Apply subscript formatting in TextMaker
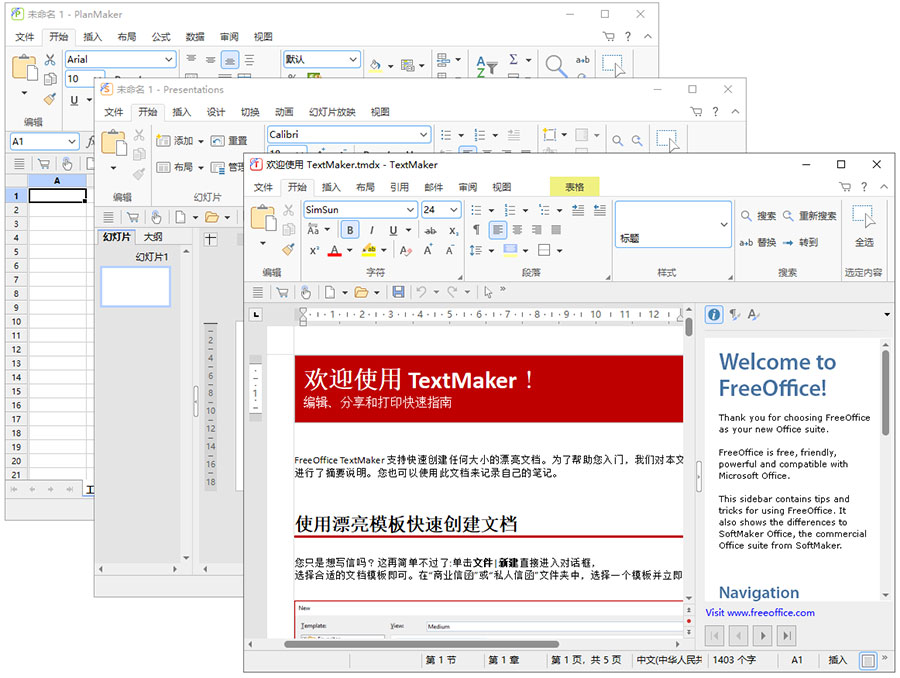The image size is (900, 678). [x=453, y=230]
